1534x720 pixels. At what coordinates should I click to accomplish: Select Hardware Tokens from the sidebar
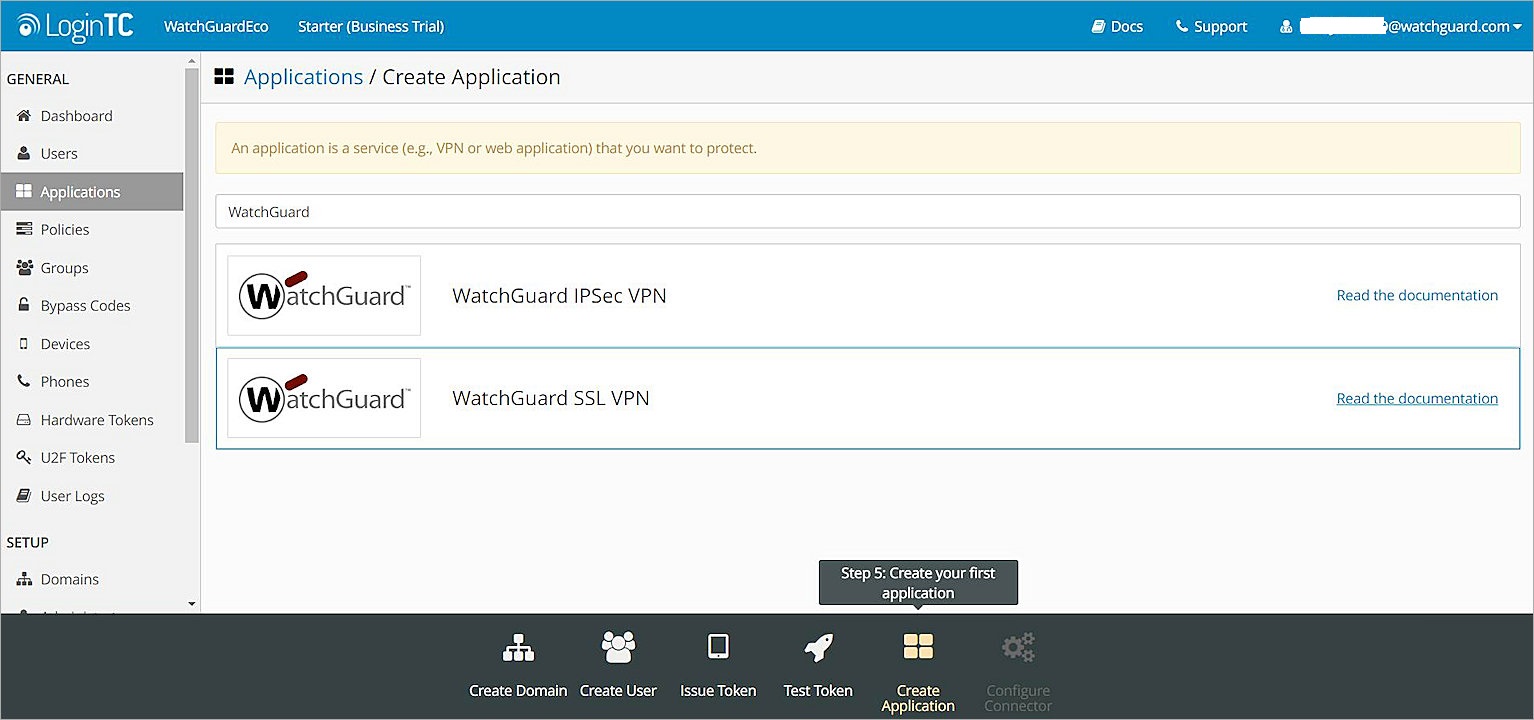click(x=96, y=419)
